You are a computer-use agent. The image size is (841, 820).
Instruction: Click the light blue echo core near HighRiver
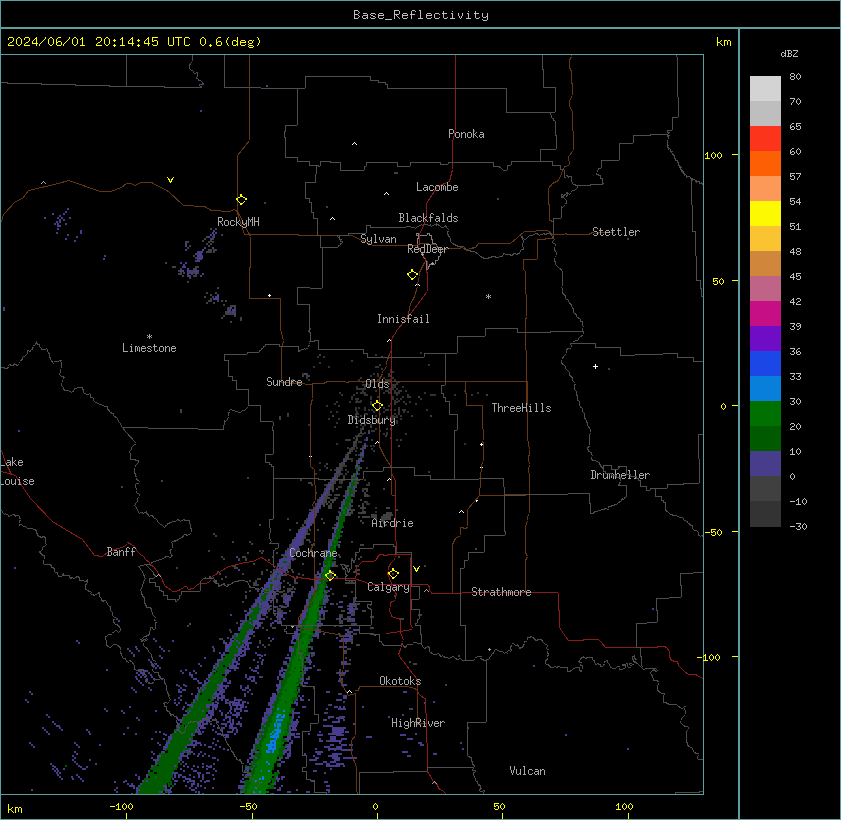(276, 733)
